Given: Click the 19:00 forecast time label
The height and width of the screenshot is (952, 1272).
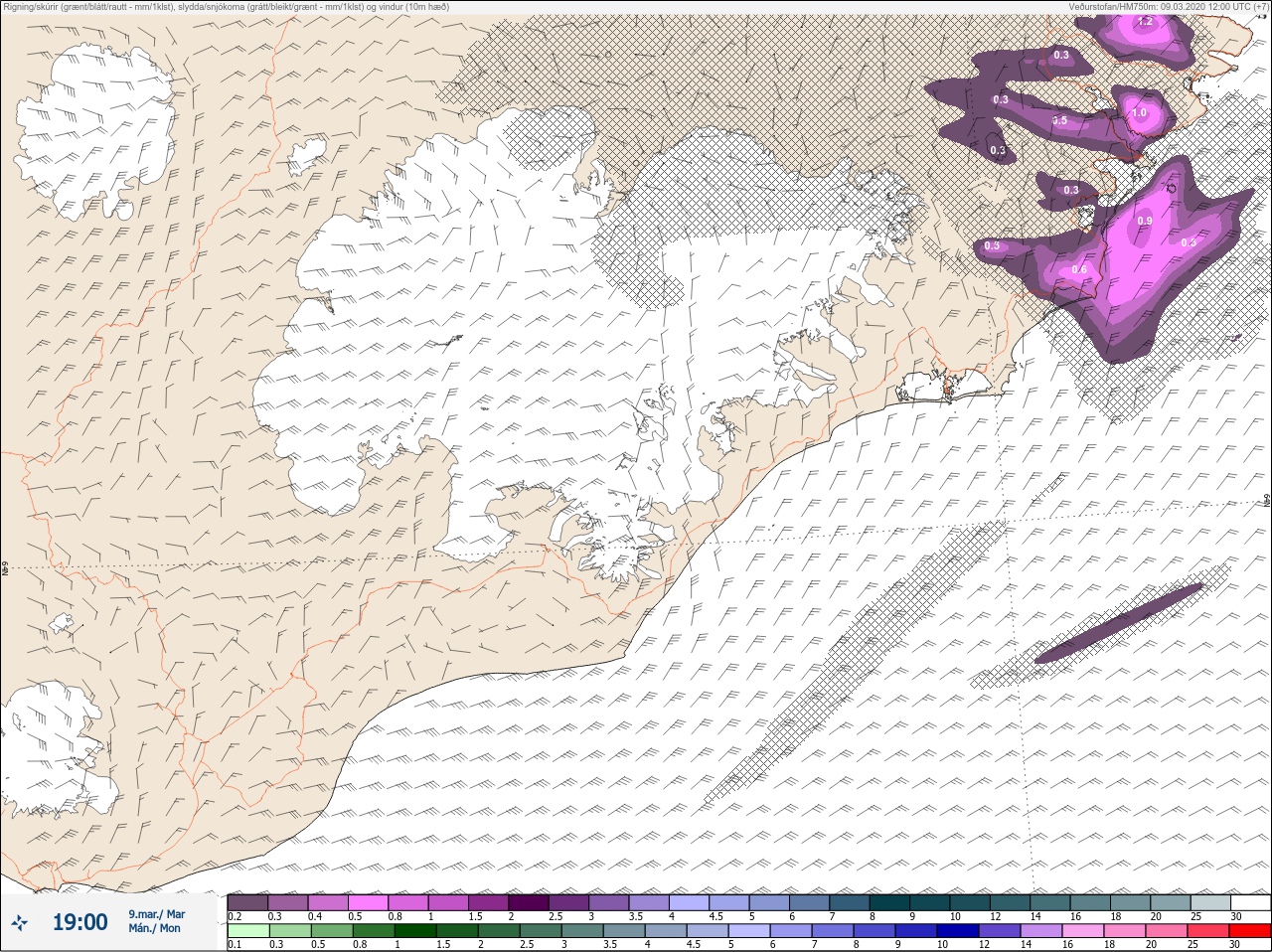Looking at the screenshot, I should pos(79,922).
